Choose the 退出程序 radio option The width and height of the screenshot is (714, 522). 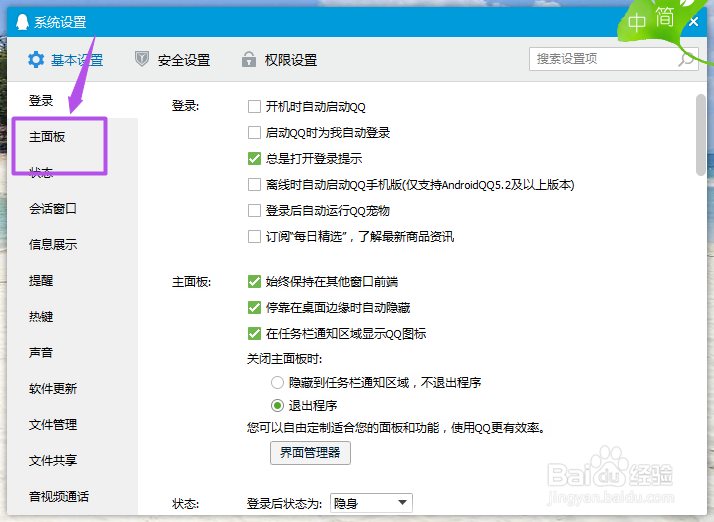(277, 405)
